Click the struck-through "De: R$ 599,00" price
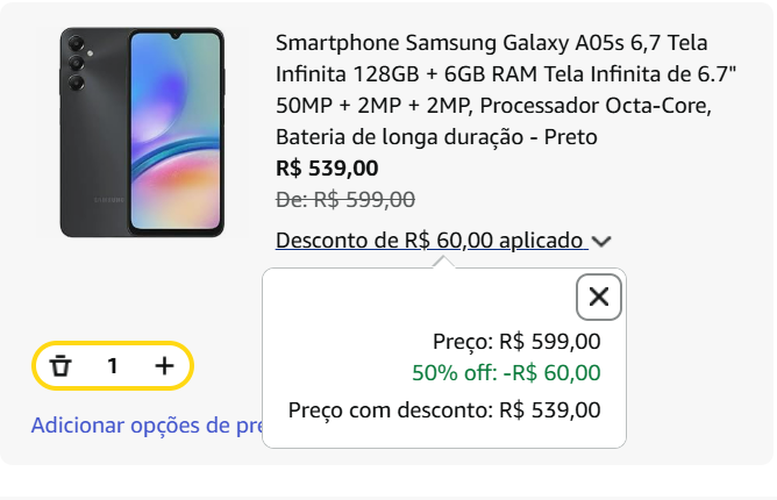Image resolution: width=777 pixels, height=500 pixels. (x=345, y=200)
